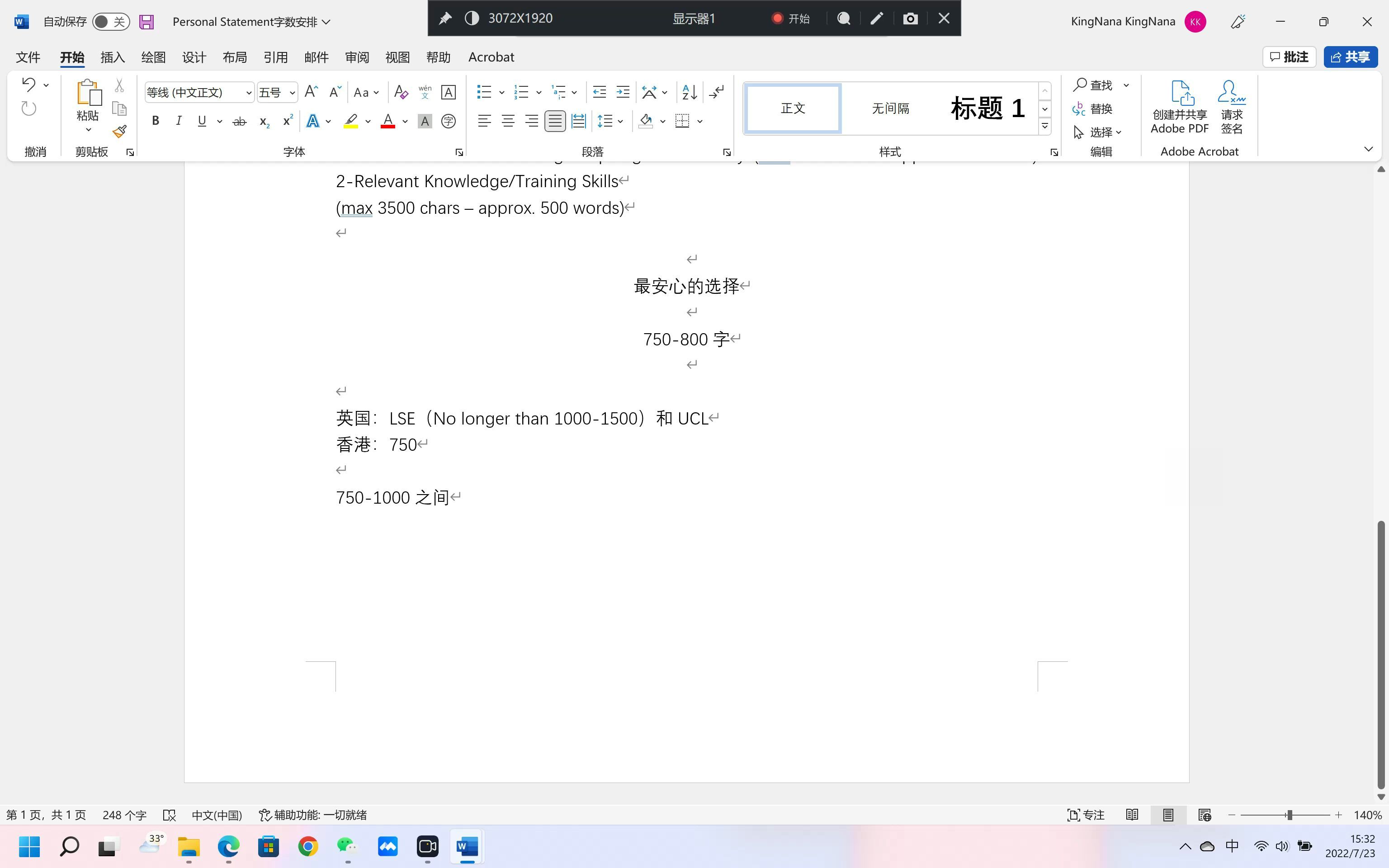Open the 布局 (Layout) tab
This screenshot has width=1389, height=868.
tap(235, 57)
